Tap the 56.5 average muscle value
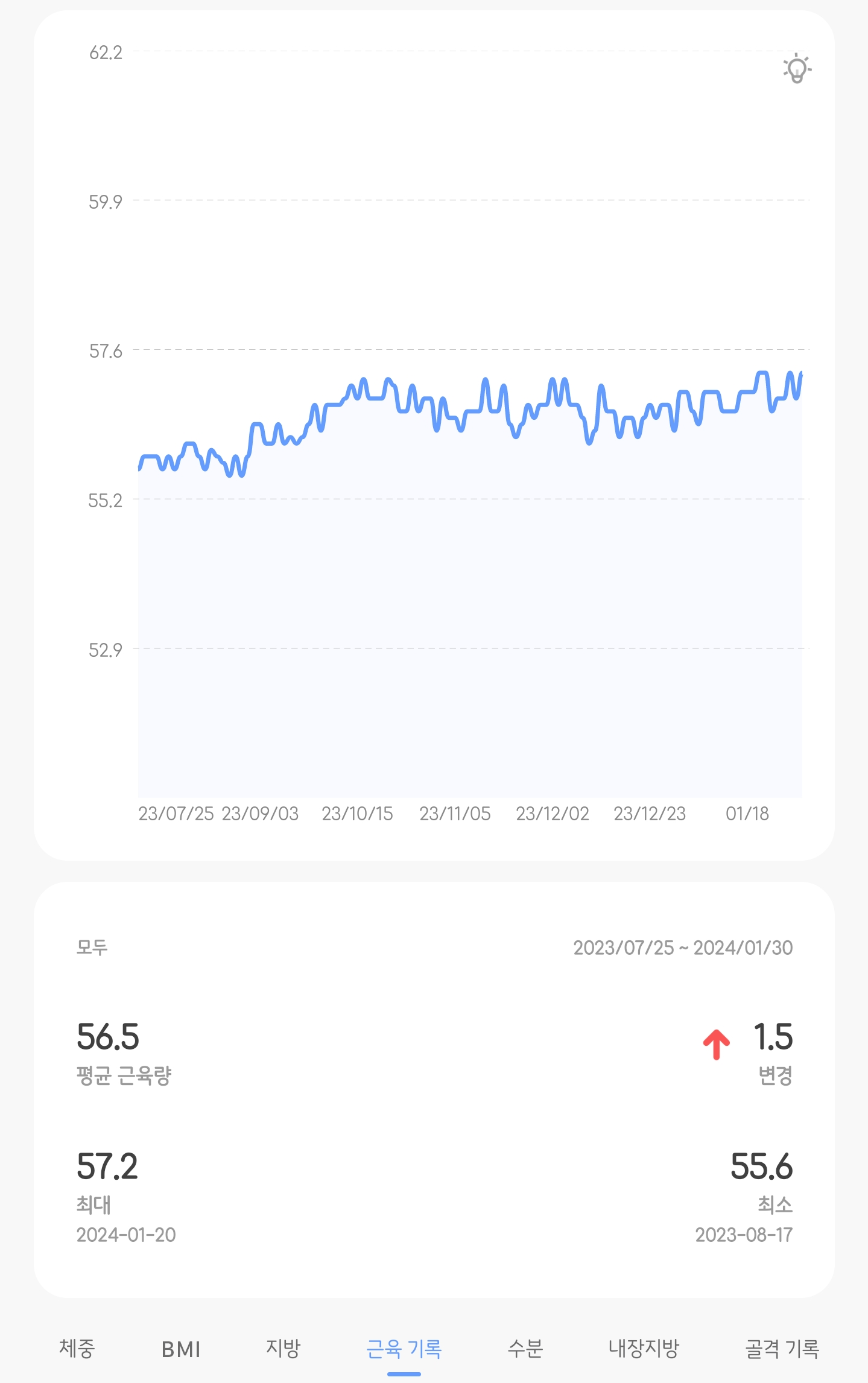Viewport: 868px width, 1383px height. 108,1037
